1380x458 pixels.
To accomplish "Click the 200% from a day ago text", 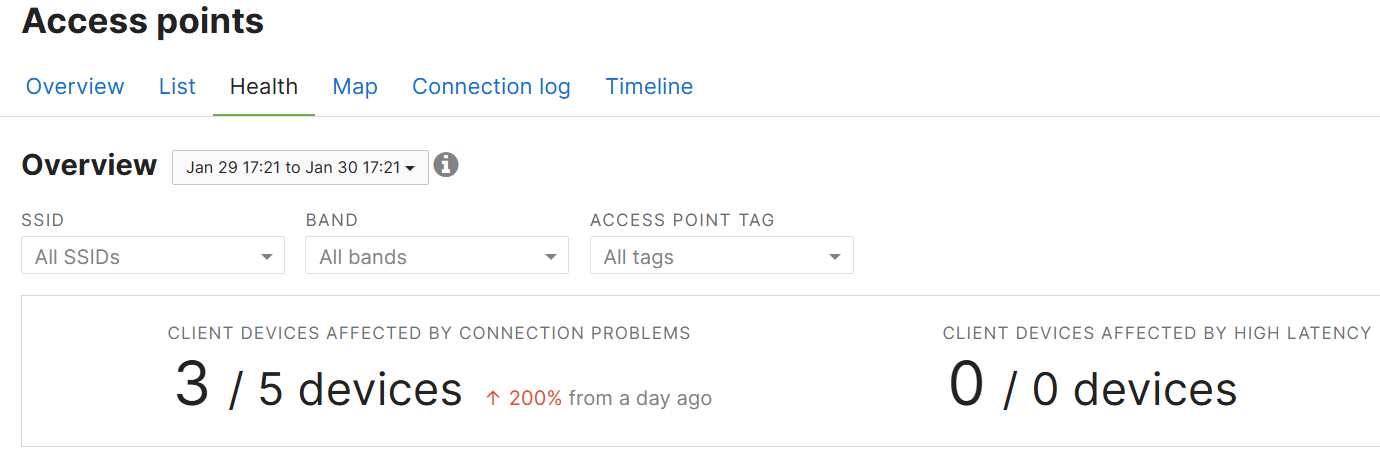I will (610, 398).
